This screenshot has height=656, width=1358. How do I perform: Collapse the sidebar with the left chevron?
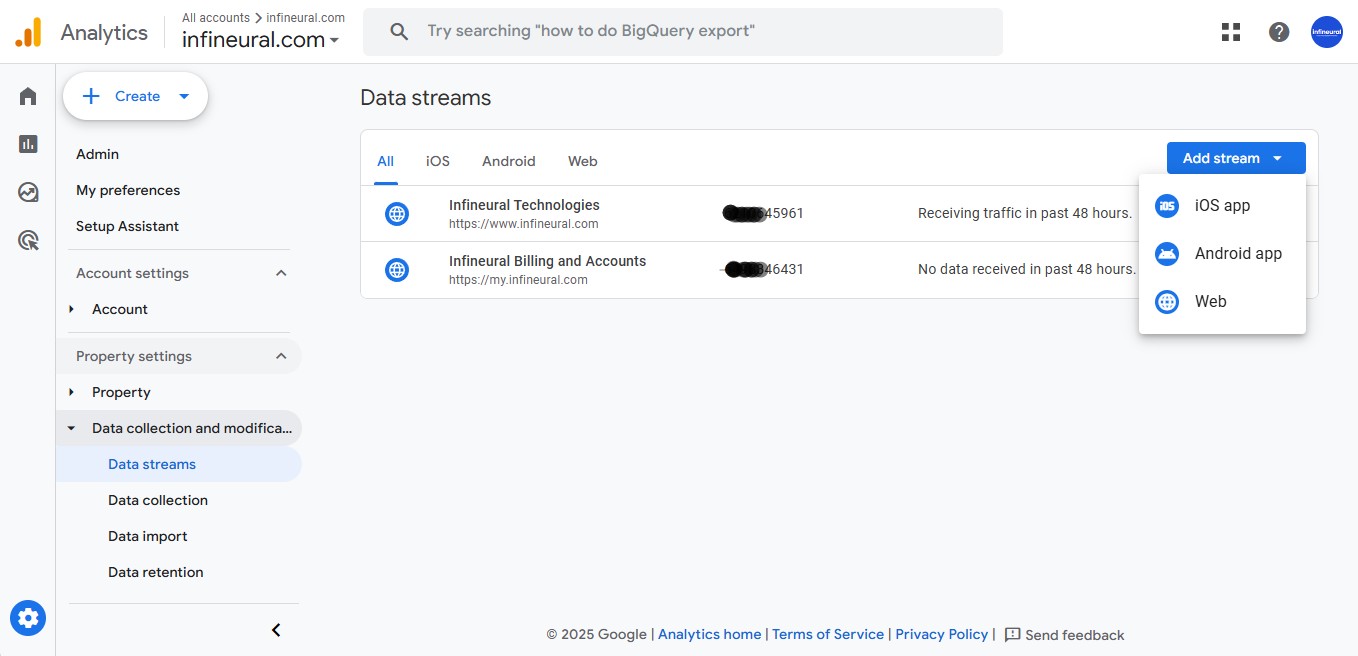tap(277, 630)
